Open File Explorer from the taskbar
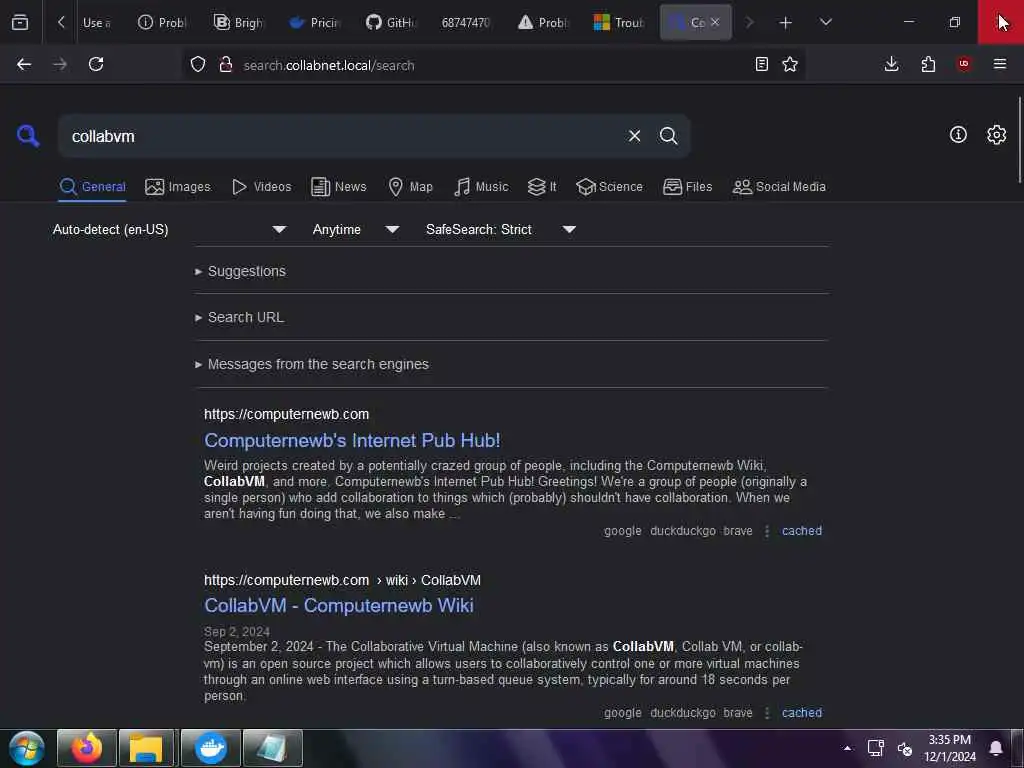 pos(146,748)
